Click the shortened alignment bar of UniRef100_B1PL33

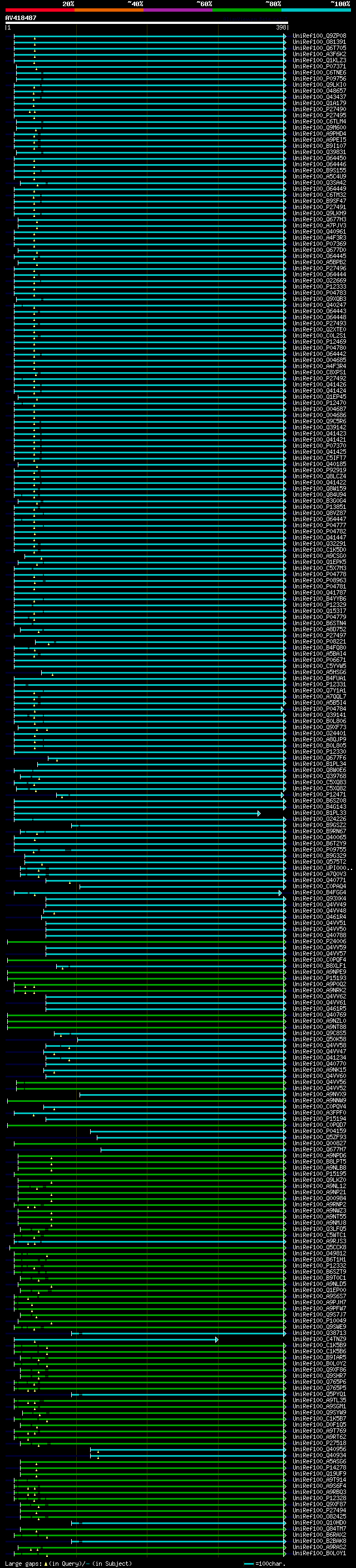[137, 813]
